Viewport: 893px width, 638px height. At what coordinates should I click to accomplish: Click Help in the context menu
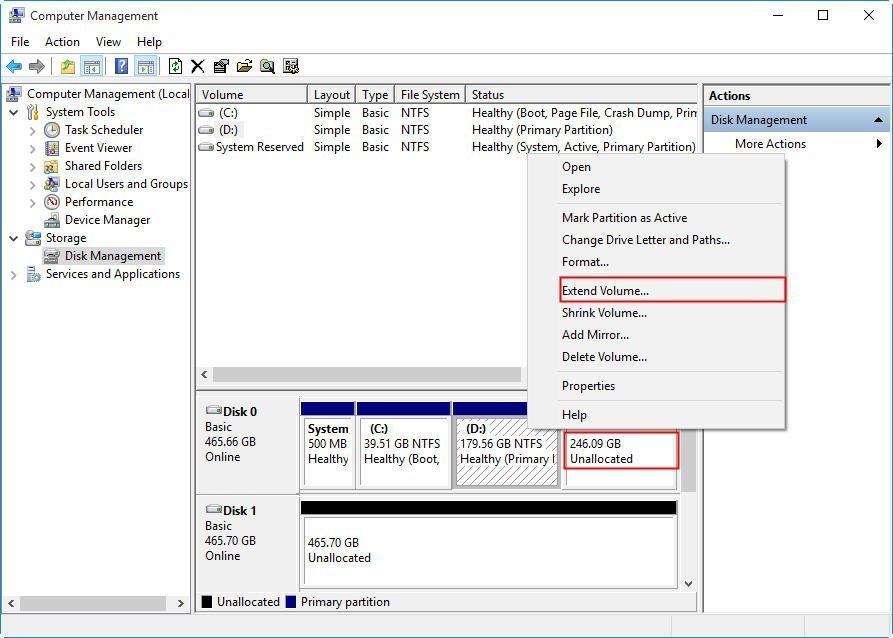(656, 415)
